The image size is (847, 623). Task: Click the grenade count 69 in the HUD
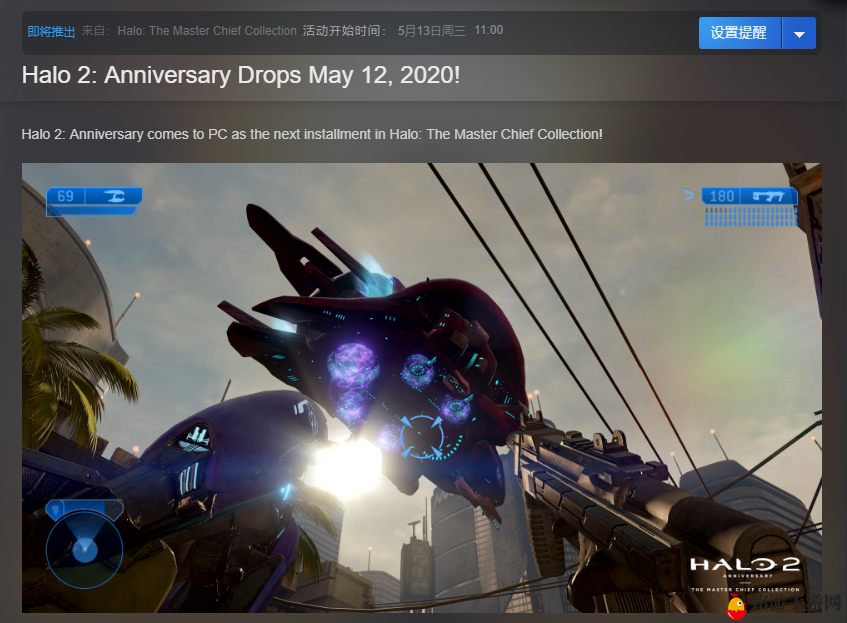(x=66, y=196)
